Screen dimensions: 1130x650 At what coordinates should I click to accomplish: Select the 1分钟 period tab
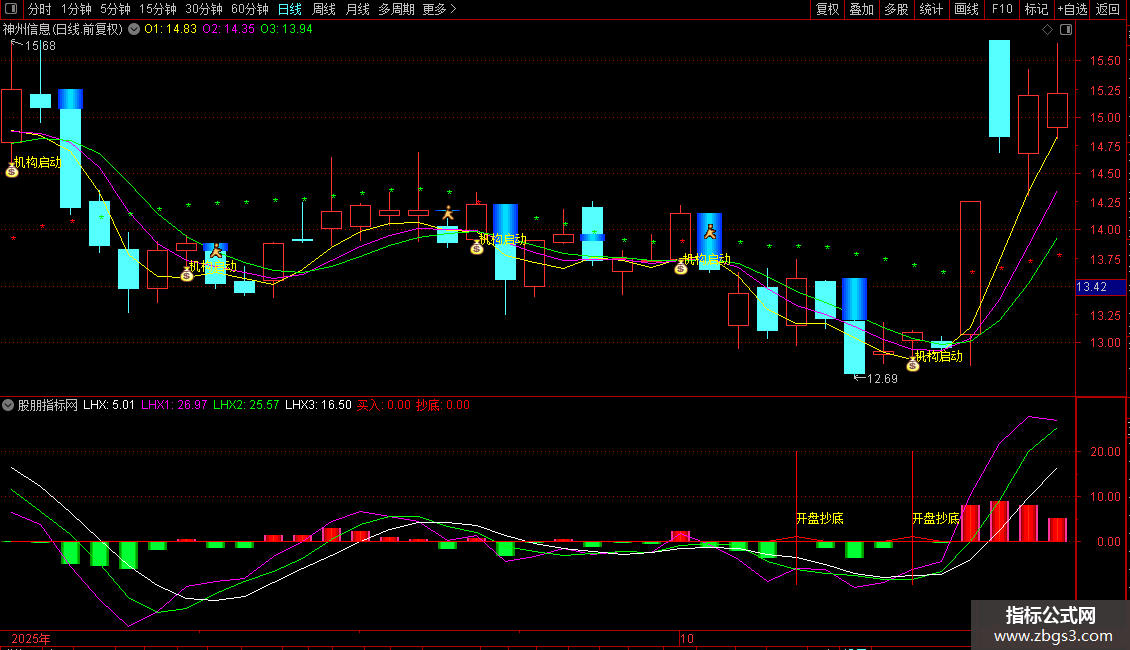click(76, 9)
